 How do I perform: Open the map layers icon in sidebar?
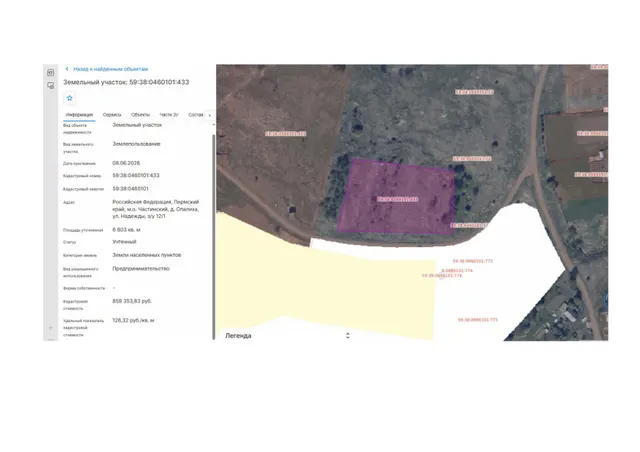(51, 85)
